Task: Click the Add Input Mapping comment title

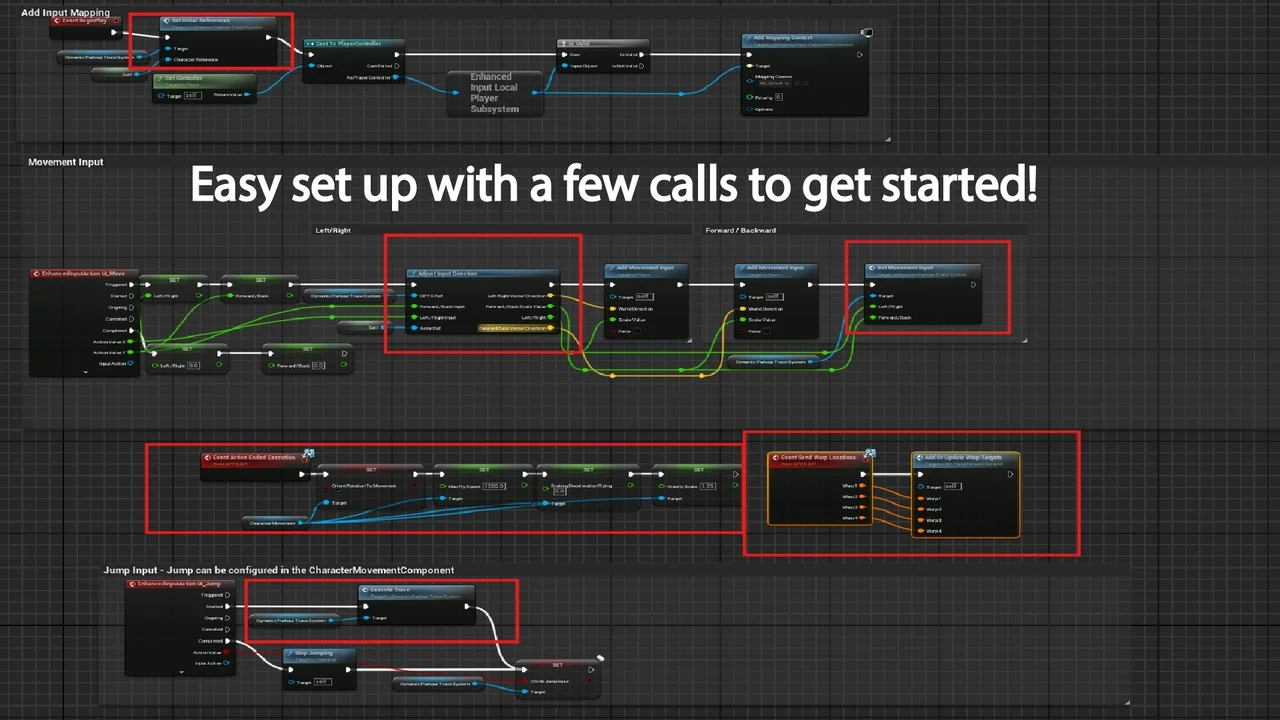Action: [65, 12]
